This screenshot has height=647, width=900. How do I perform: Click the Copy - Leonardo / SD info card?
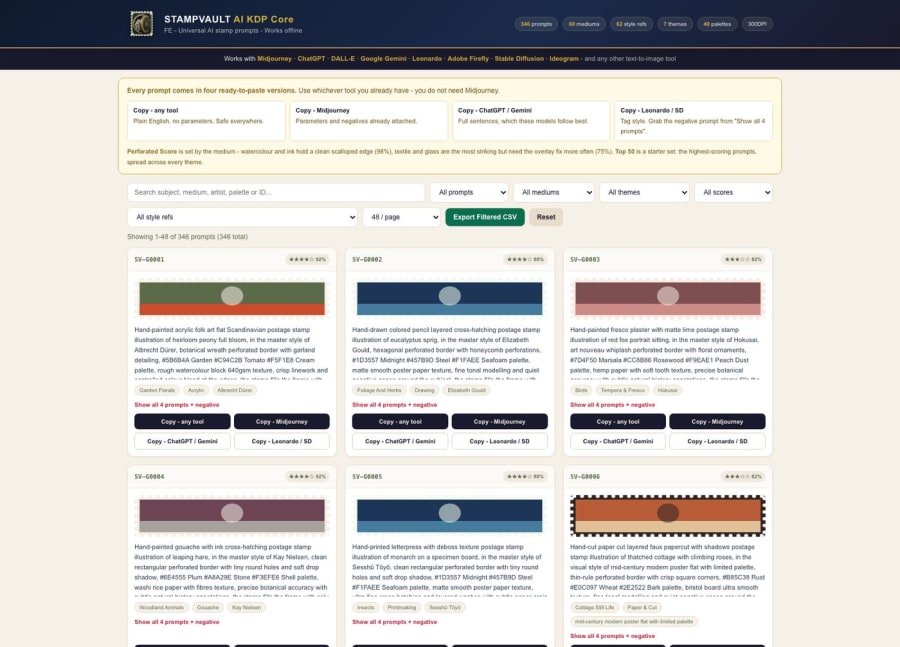click(693, 121)
